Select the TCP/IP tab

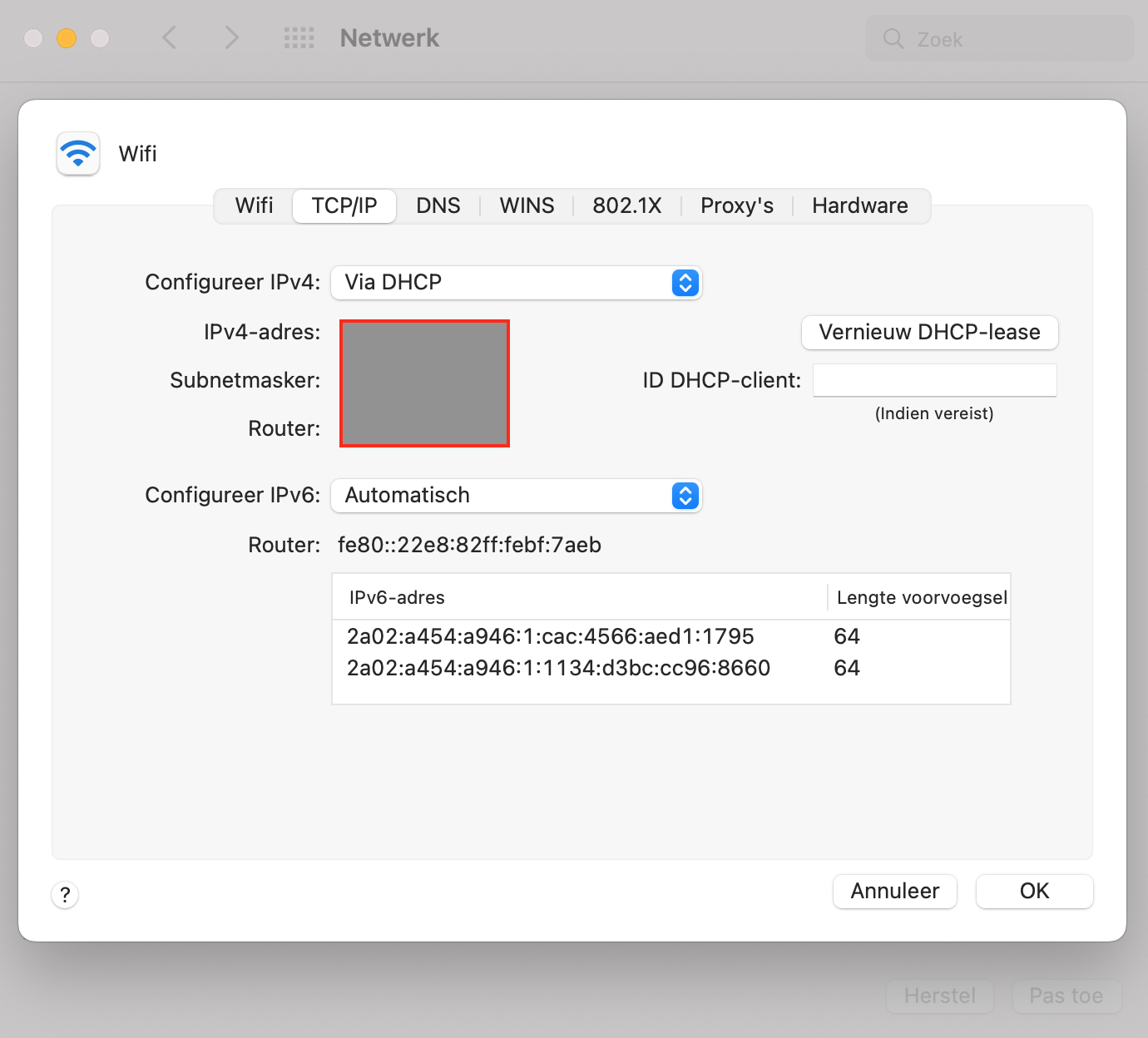[344, 205]
